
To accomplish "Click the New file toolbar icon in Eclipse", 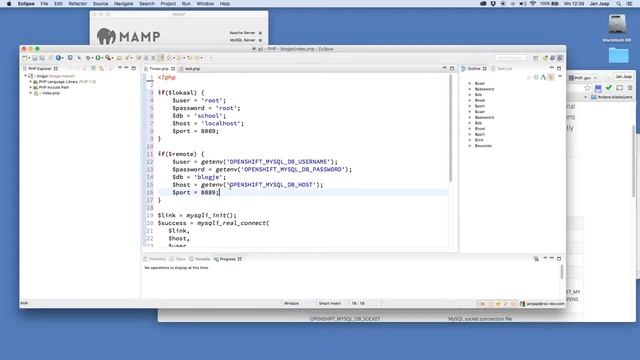I will (24, 58).
